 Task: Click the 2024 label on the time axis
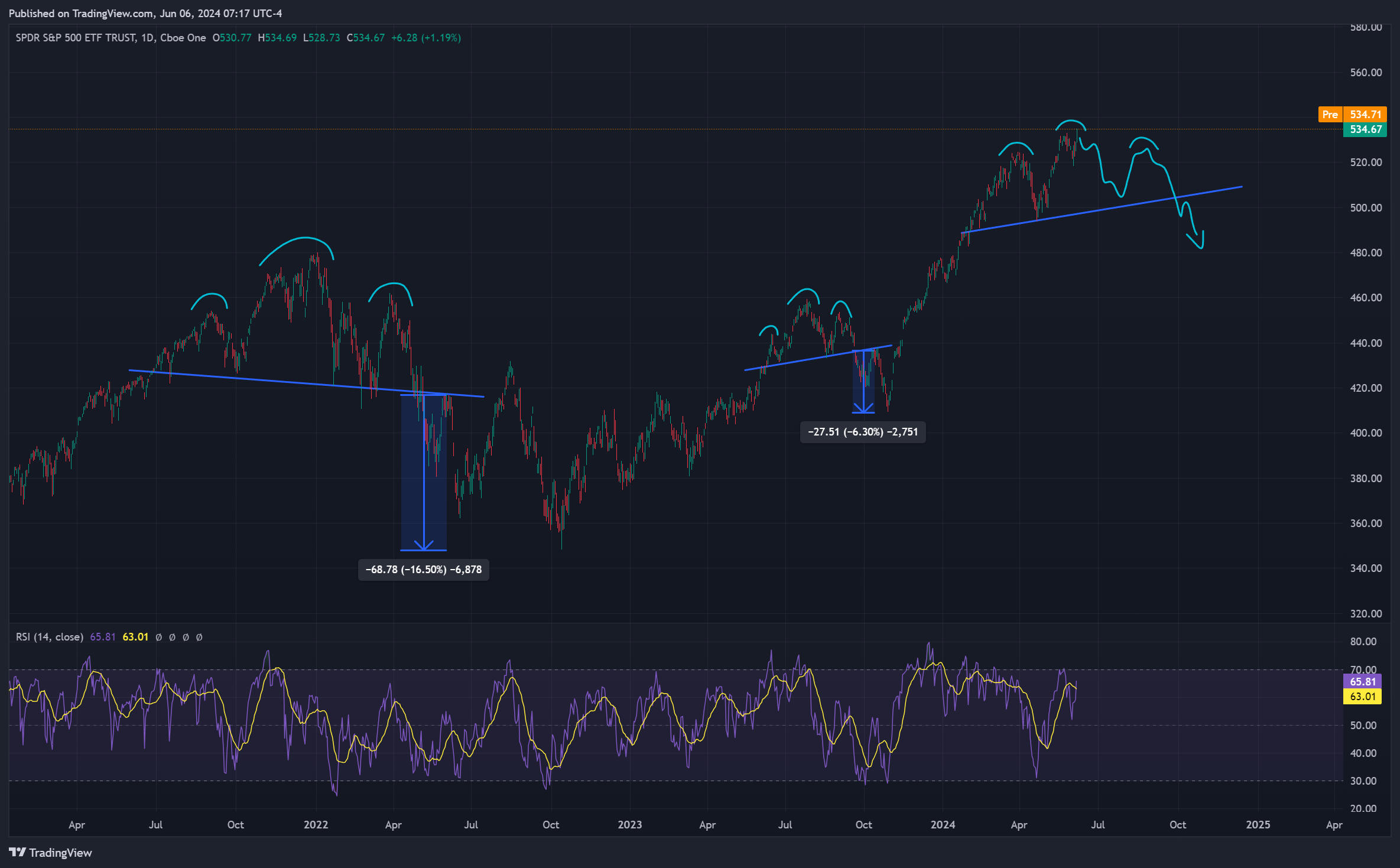pyautogui.click(x=942, y=824)
